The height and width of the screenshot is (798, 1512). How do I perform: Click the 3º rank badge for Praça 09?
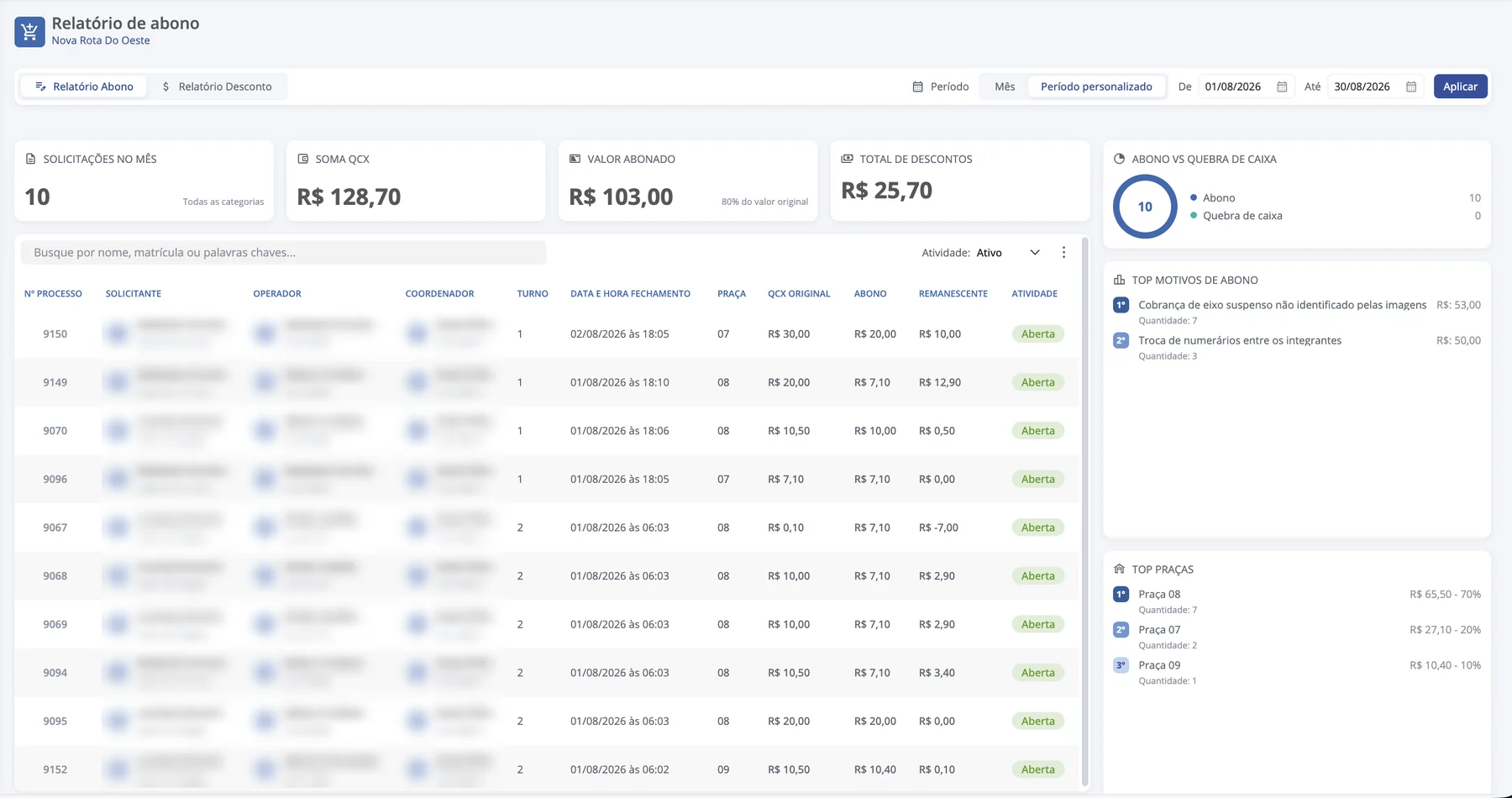(1121, 664)
